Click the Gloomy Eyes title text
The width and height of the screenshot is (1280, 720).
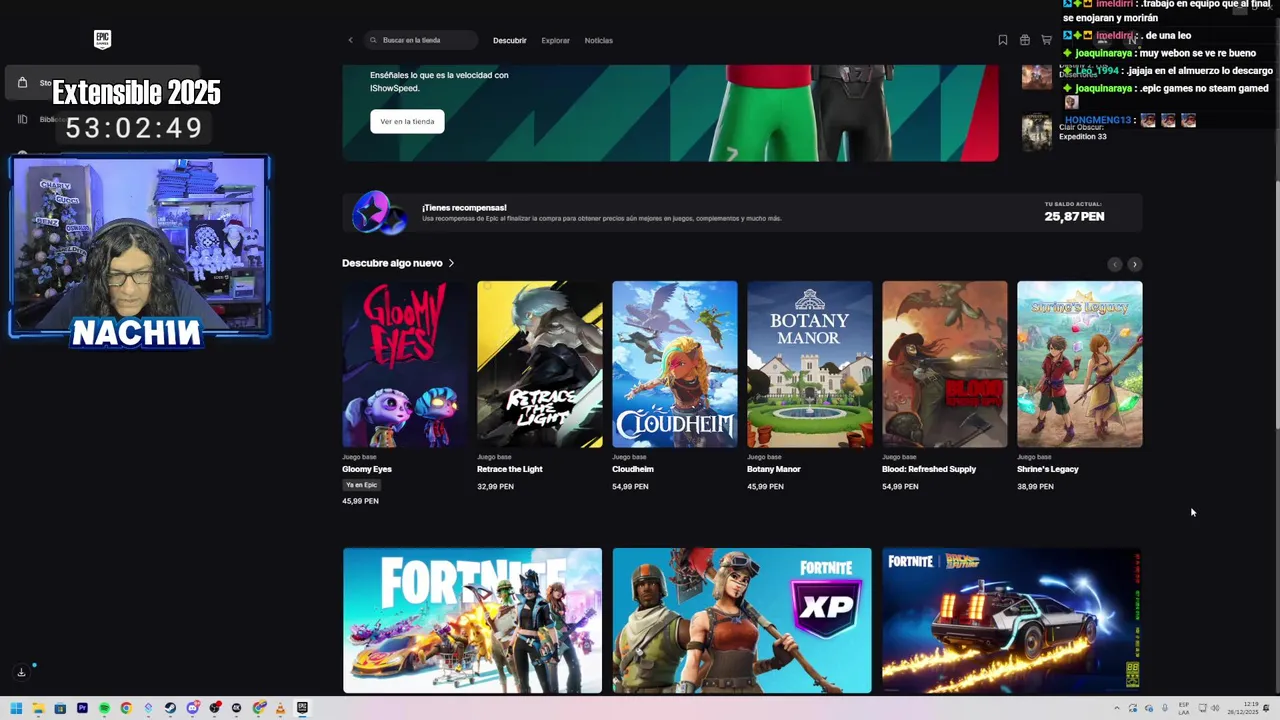367,469
